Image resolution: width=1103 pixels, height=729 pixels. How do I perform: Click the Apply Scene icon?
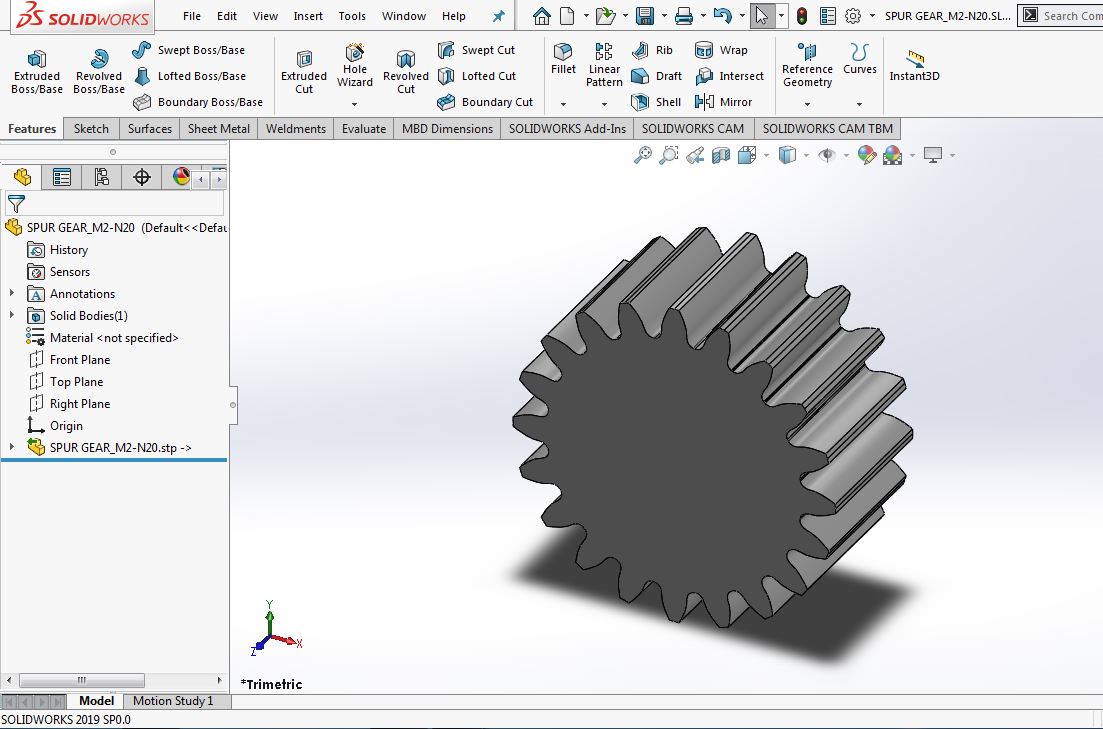pos(893,155)
